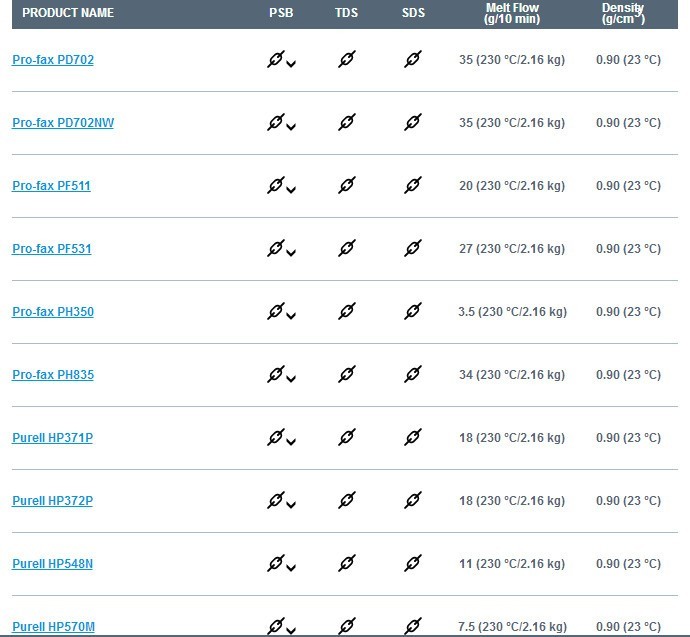This screenshot has width=690, height=637.
Task: Expand the PSB dropdown arrow for Pro-fax PD702NW
Action: point(291,127)
